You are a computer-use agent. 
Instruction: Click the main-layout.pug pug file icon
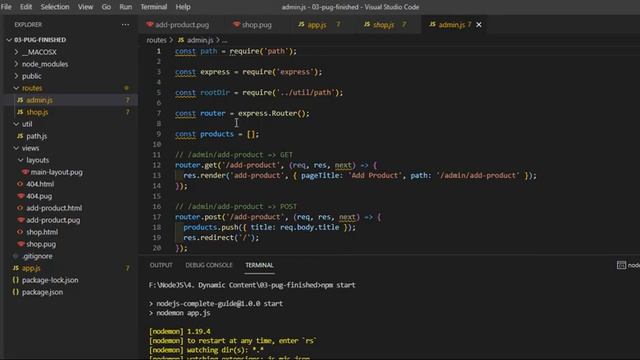25,172
